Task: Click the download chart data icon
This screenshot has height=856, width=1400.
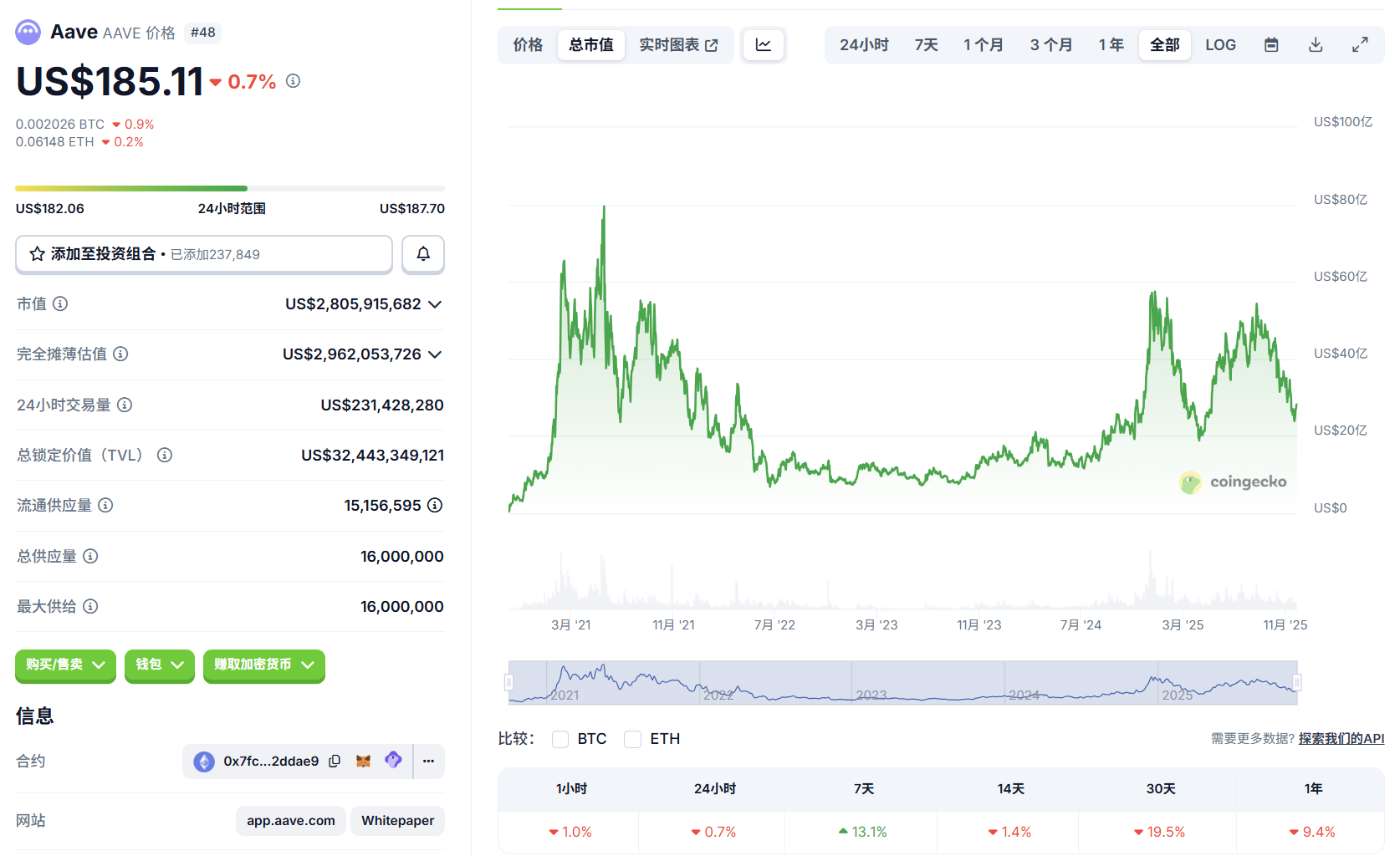Action: (x=1316, y=45)
